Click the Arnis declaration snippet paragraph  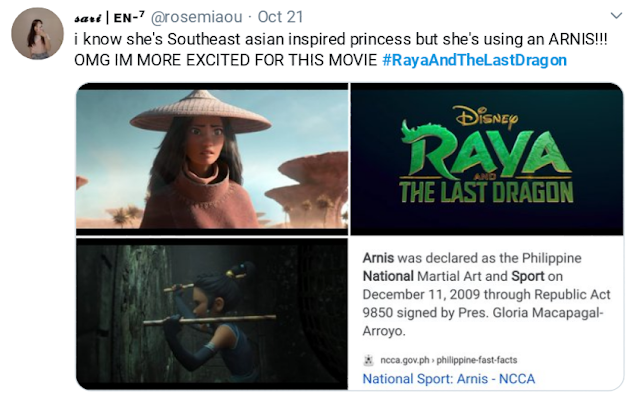[486, 294]
